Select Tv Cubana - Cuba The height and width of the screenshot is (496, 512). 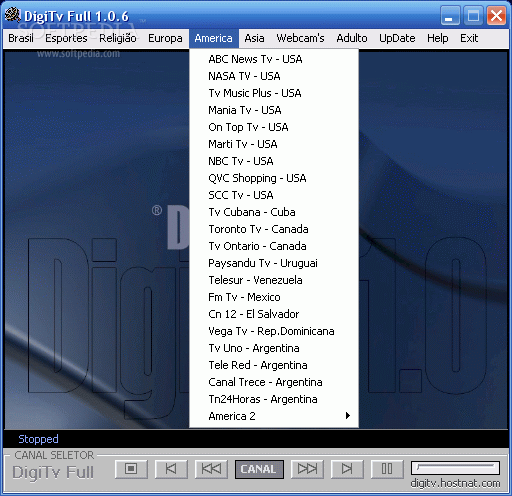tap(274, 212)
